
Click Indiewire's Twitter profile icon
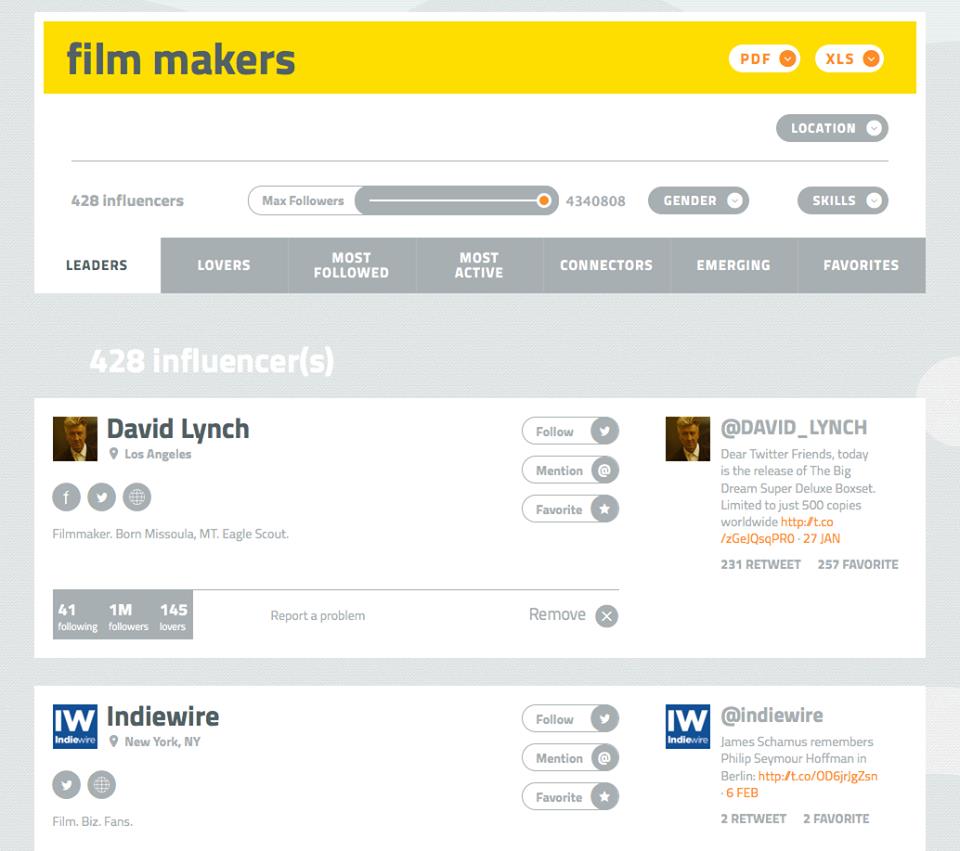(66, 785)
